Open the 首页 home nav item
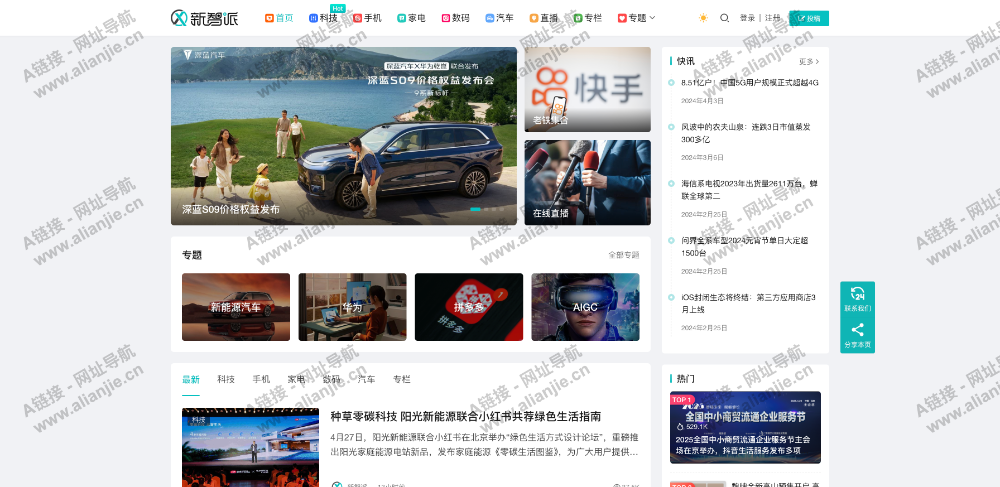The height and width of the screenshot is (487, 1000). click(279, 18)
